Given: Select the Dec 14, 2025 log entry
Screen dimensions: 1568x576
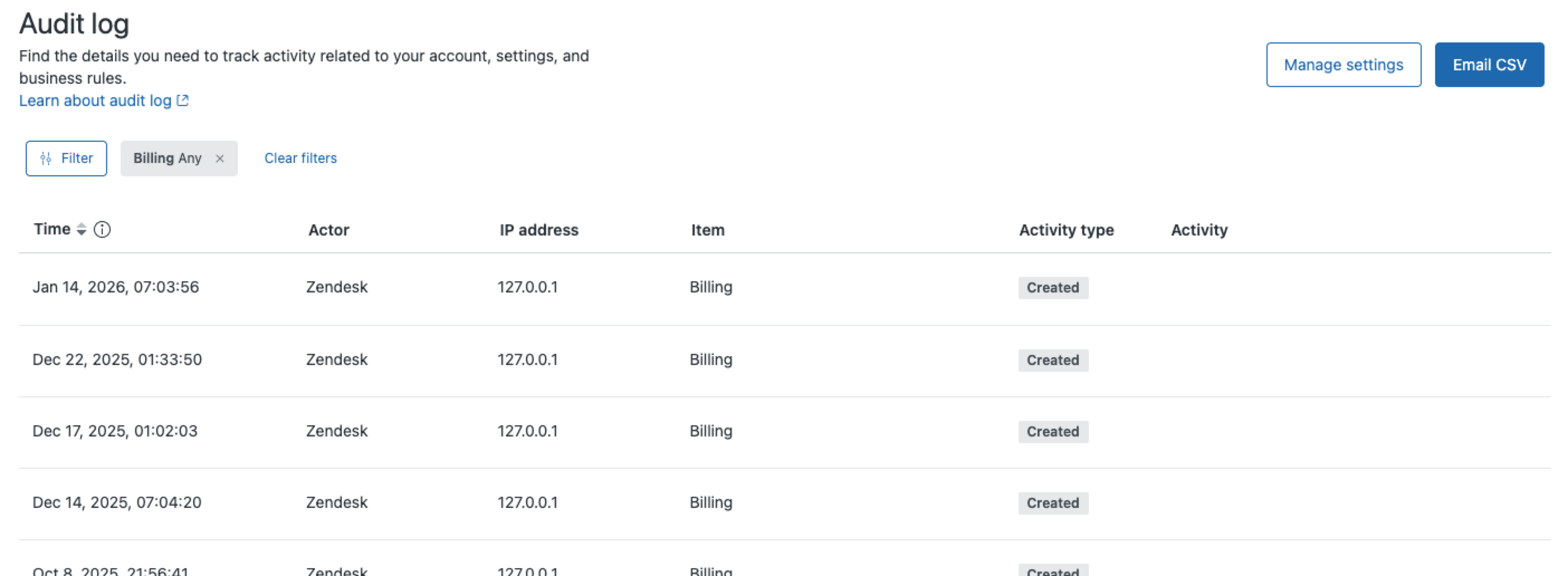Looking at the screenshot, I should click(x=117, y=502).
